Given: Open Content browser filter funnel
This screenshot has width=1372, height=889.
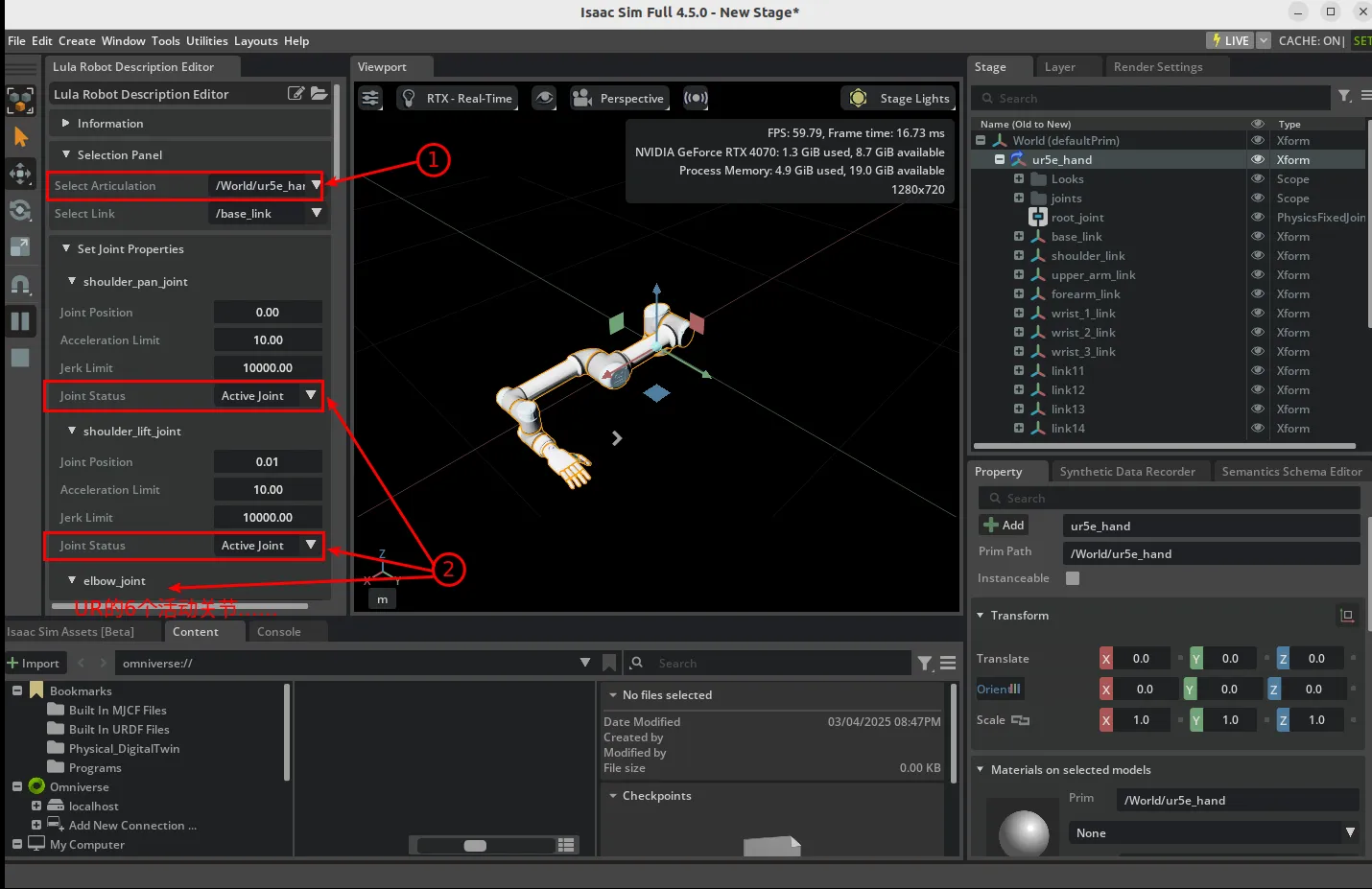Looking at the screenshot, I should coord(925,663).
